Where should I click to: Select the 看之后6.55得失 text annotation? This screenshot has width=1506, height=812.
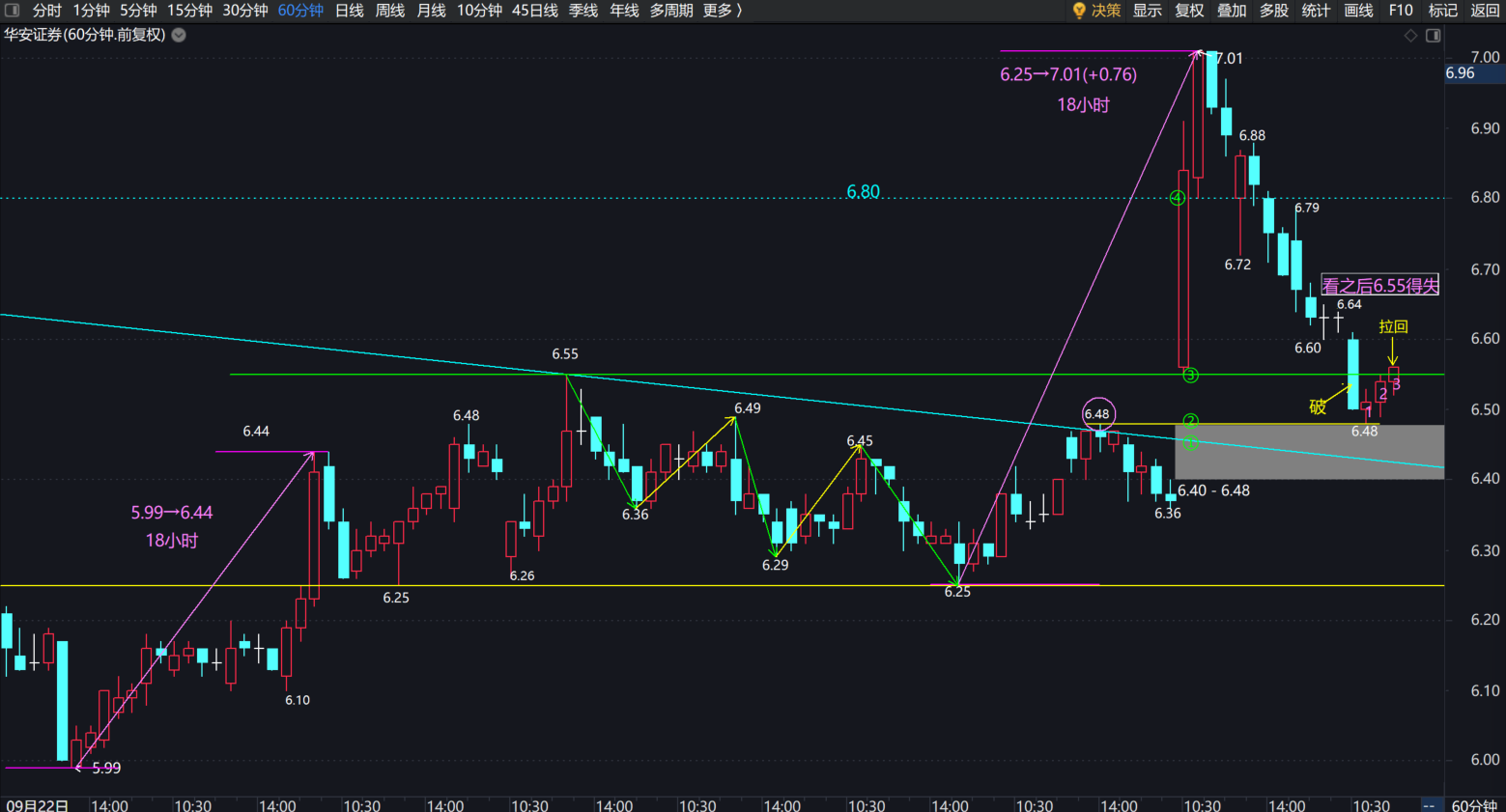point(1380,286)
